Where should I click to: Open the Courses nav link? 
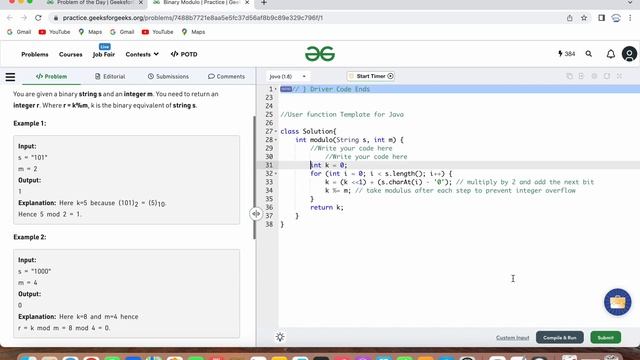tap(71, 54)
